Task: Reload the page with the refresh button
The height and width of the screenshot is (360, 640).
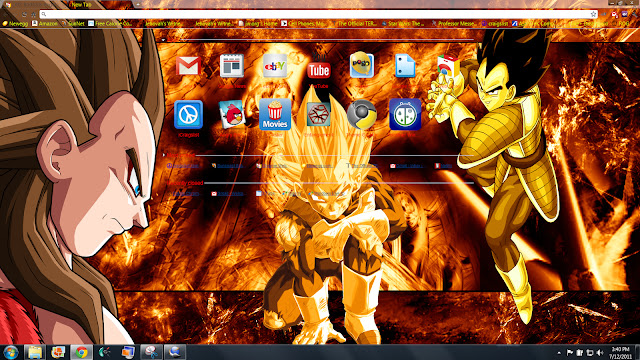Action: coord(25,14)
